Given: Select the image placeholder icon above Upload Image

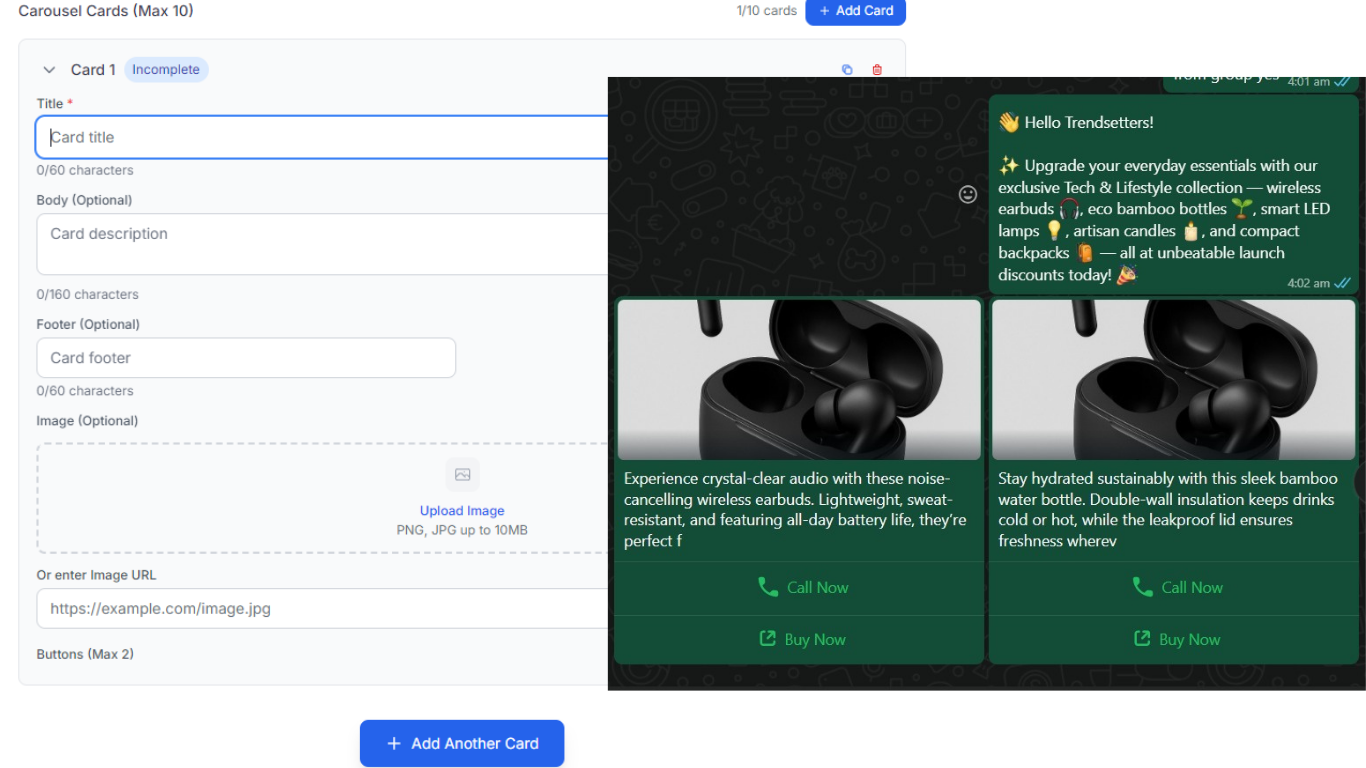Looking at the screenshot, I should [462, 474].
